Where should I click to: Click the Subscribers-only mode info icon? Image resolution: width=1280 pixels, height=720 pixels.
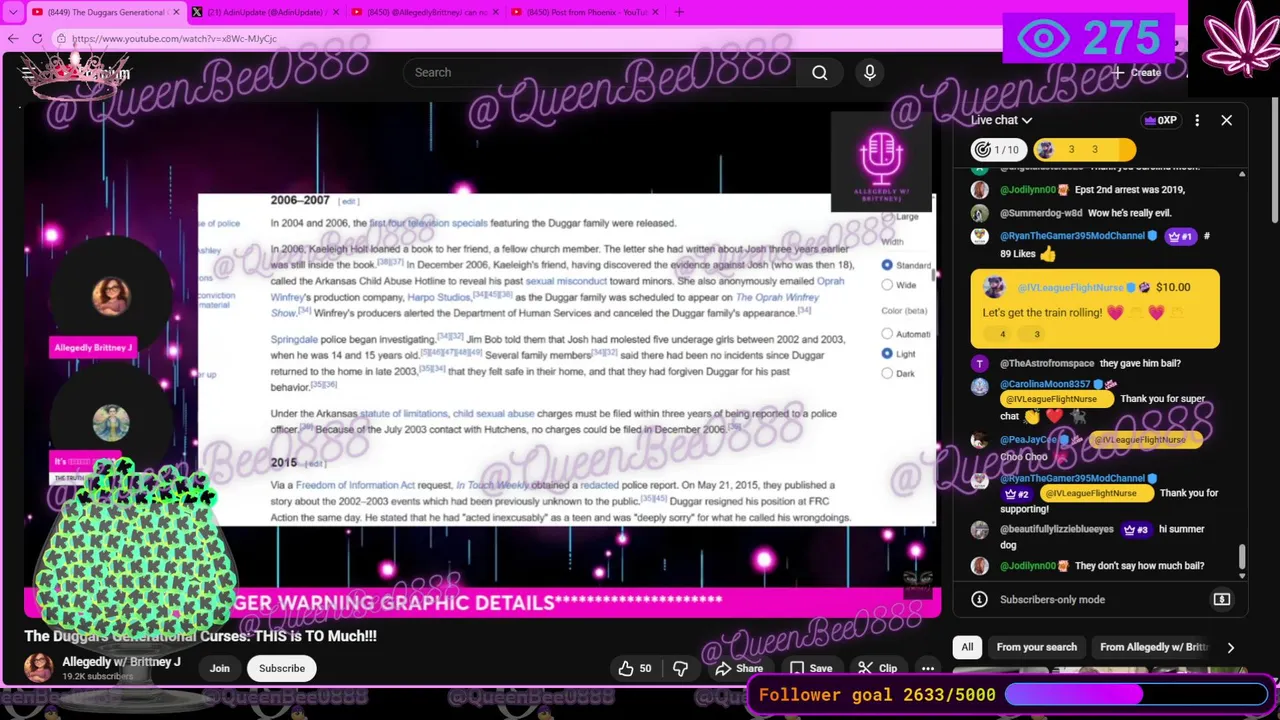[979, 599]
